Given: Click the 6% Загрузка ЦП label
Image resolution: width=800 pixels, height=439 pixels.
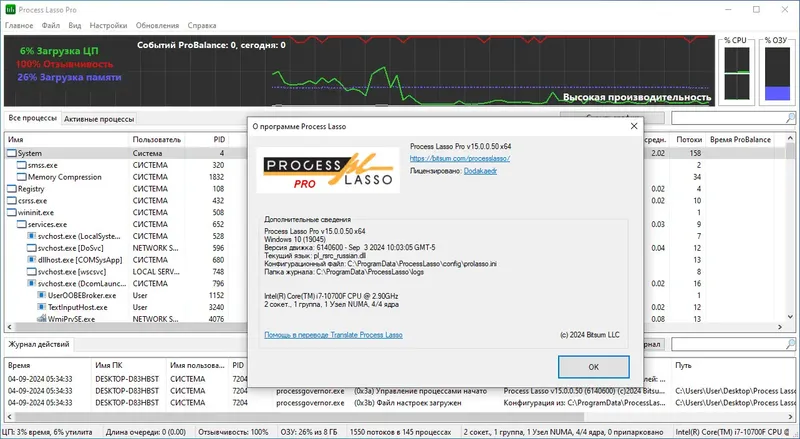Looking at the screenshot, I should click(59, 51).
